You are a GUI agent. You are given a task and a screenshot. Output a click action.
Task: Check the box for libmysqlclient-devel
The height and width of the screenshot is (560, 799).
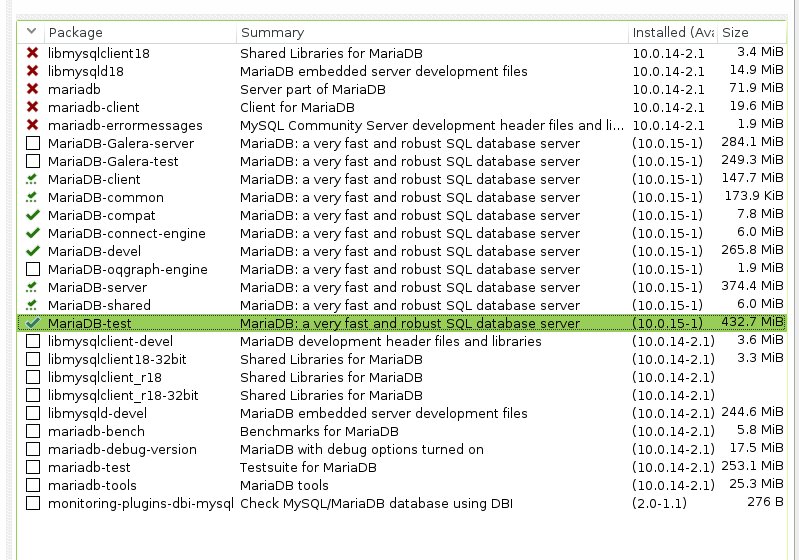tap(33, 341)
